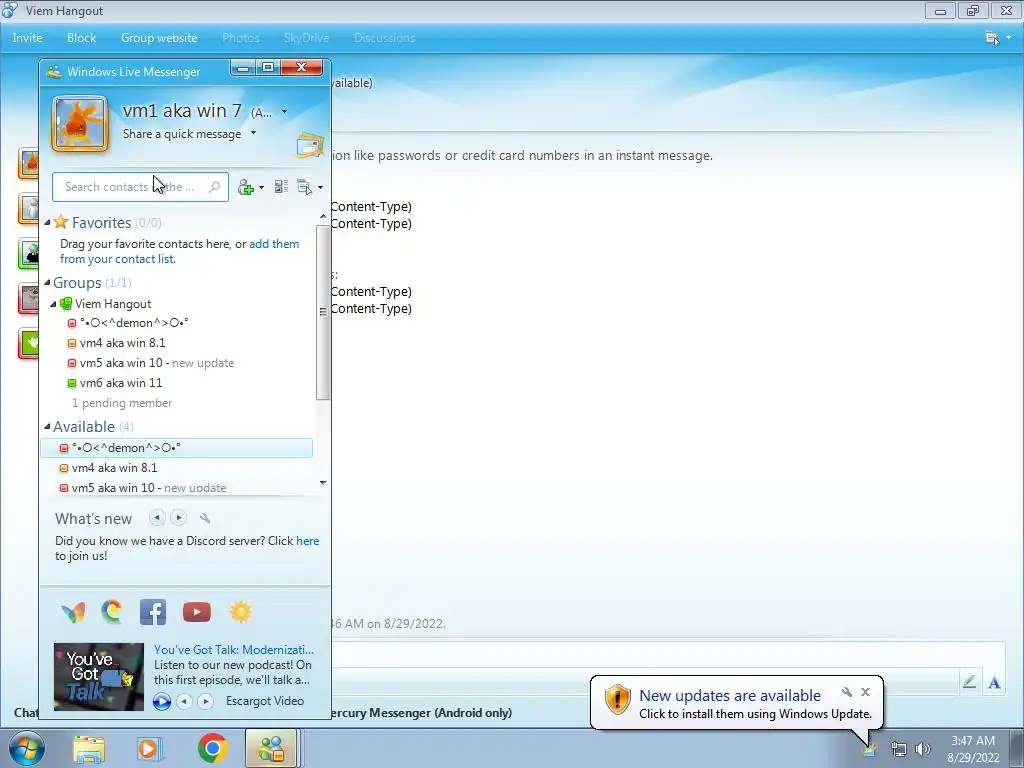Image resolution: width=1024 pixels, height=768 pixels.
Task: Select demon contact under Available
Action: coord(176,448)
